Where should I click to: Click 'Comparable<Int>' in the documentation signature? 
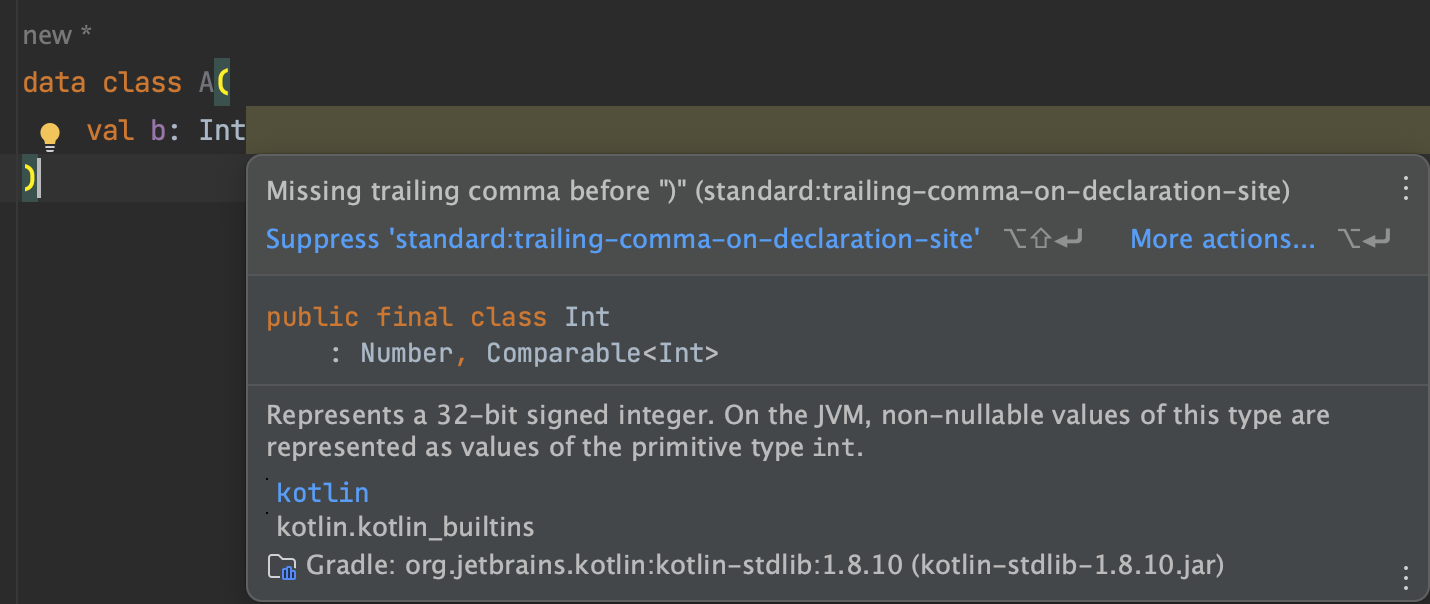[x=602, y=353]
